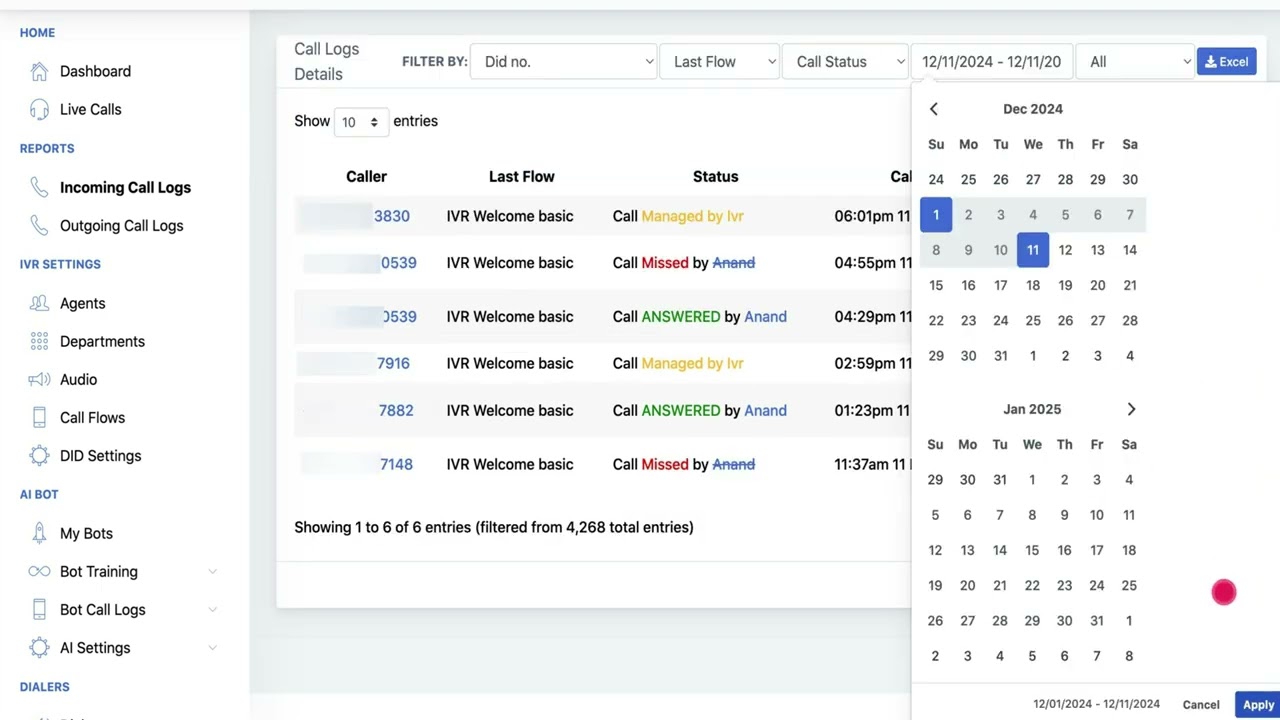Open caller number ending 3830

coord(392,216)
